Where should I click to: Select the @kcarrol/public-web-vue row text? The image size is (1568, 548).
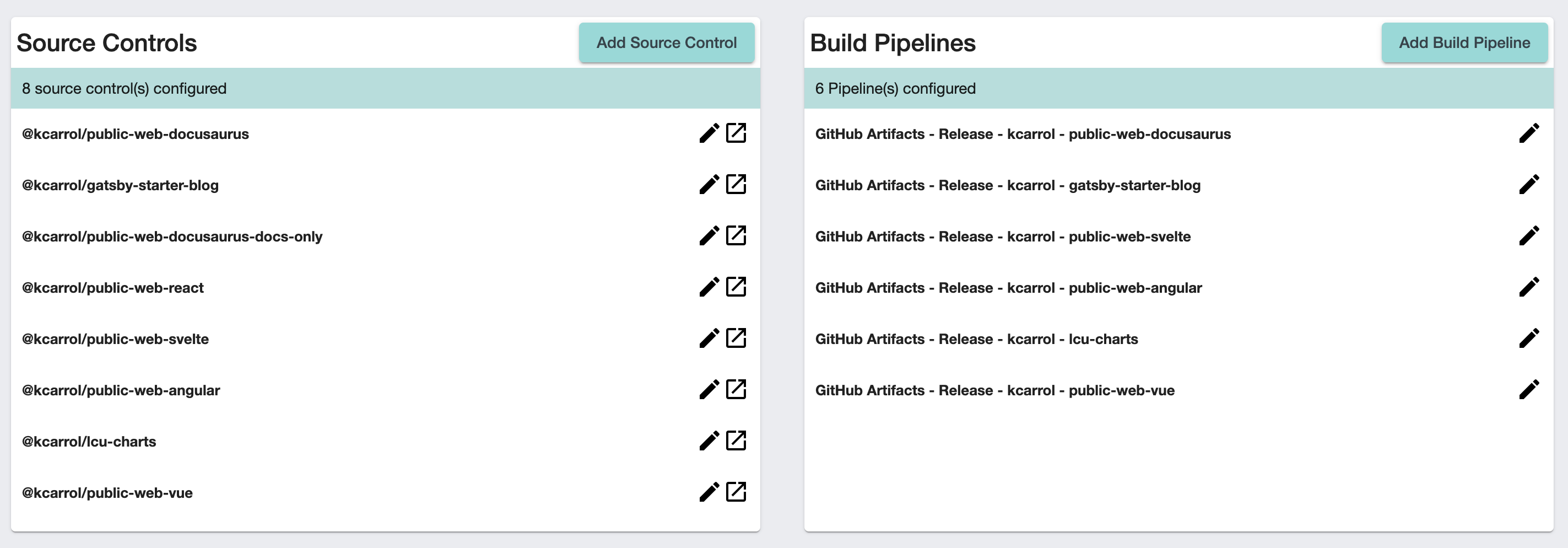click(x=107, y=492)
